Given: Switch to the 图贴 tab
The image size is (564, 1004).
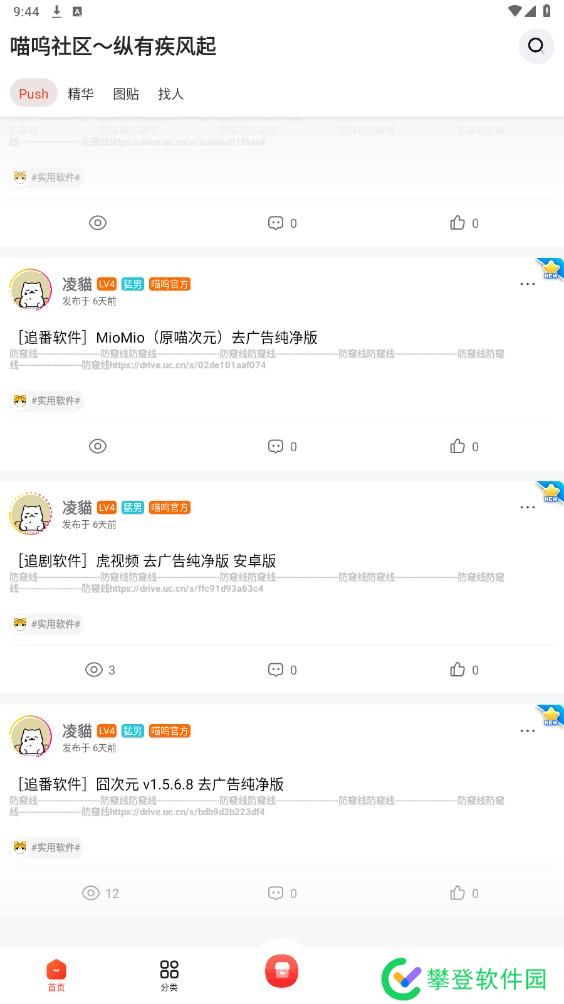Looking at the screenshot, I should (126, 94).
